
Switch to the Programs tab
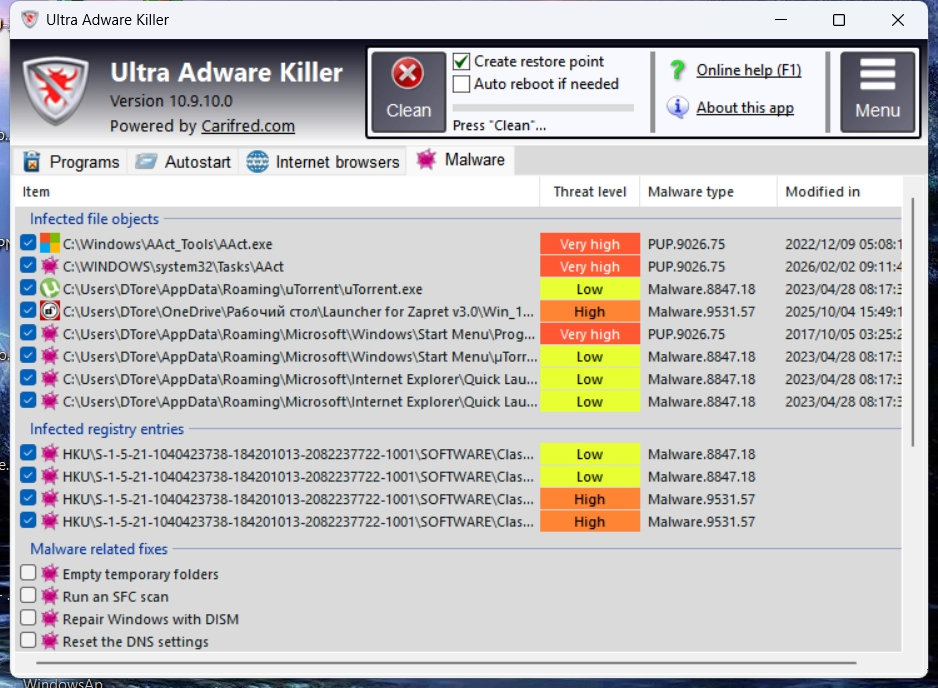[x=71, y=162]
